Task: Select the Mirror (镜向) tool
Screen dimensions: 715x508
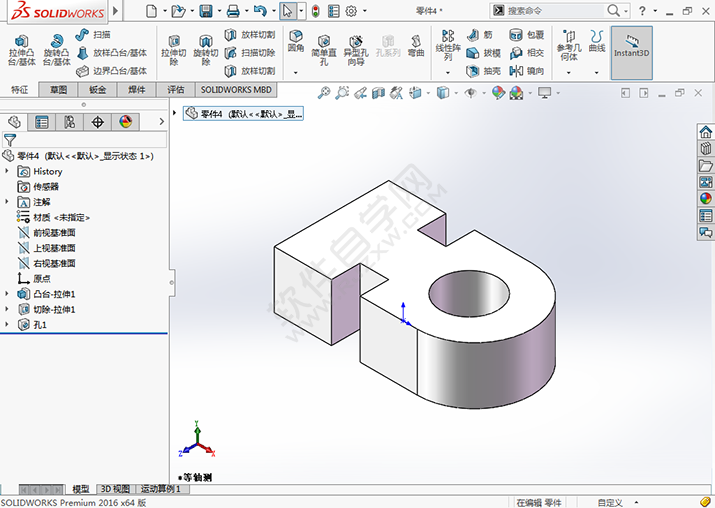Action: tap(527, 71)
